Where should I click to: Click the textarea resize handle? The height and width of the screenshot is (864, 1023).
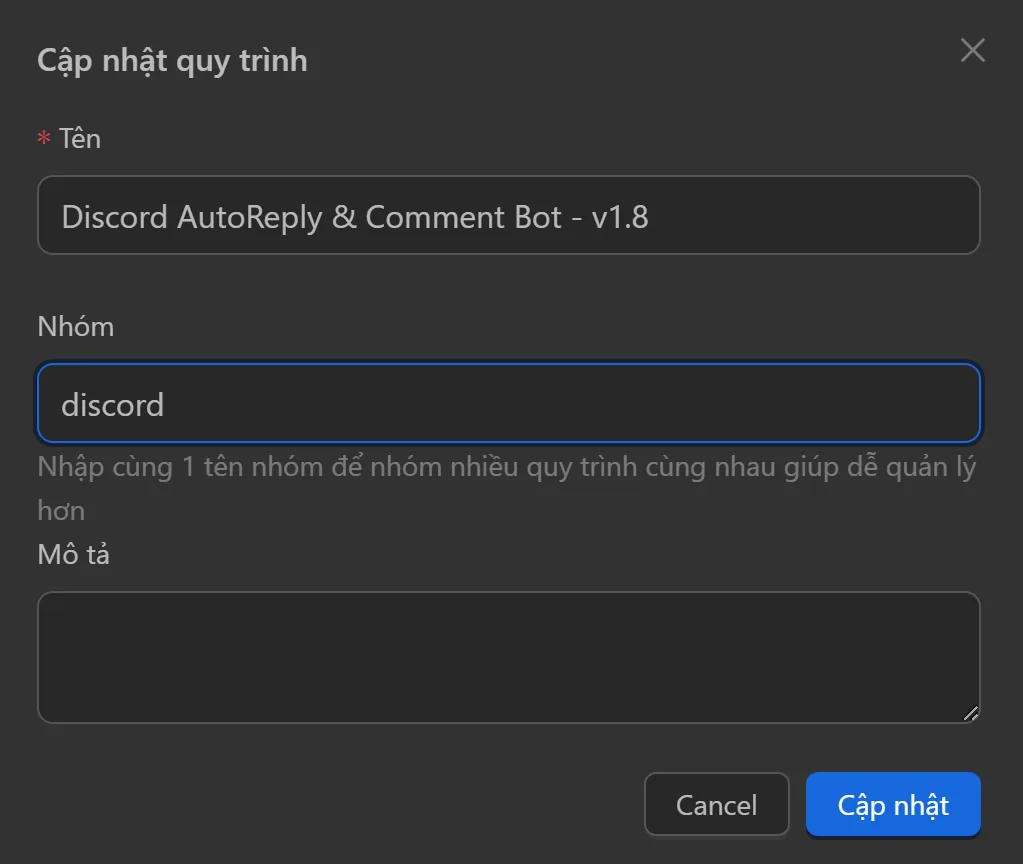click(970, 713)
